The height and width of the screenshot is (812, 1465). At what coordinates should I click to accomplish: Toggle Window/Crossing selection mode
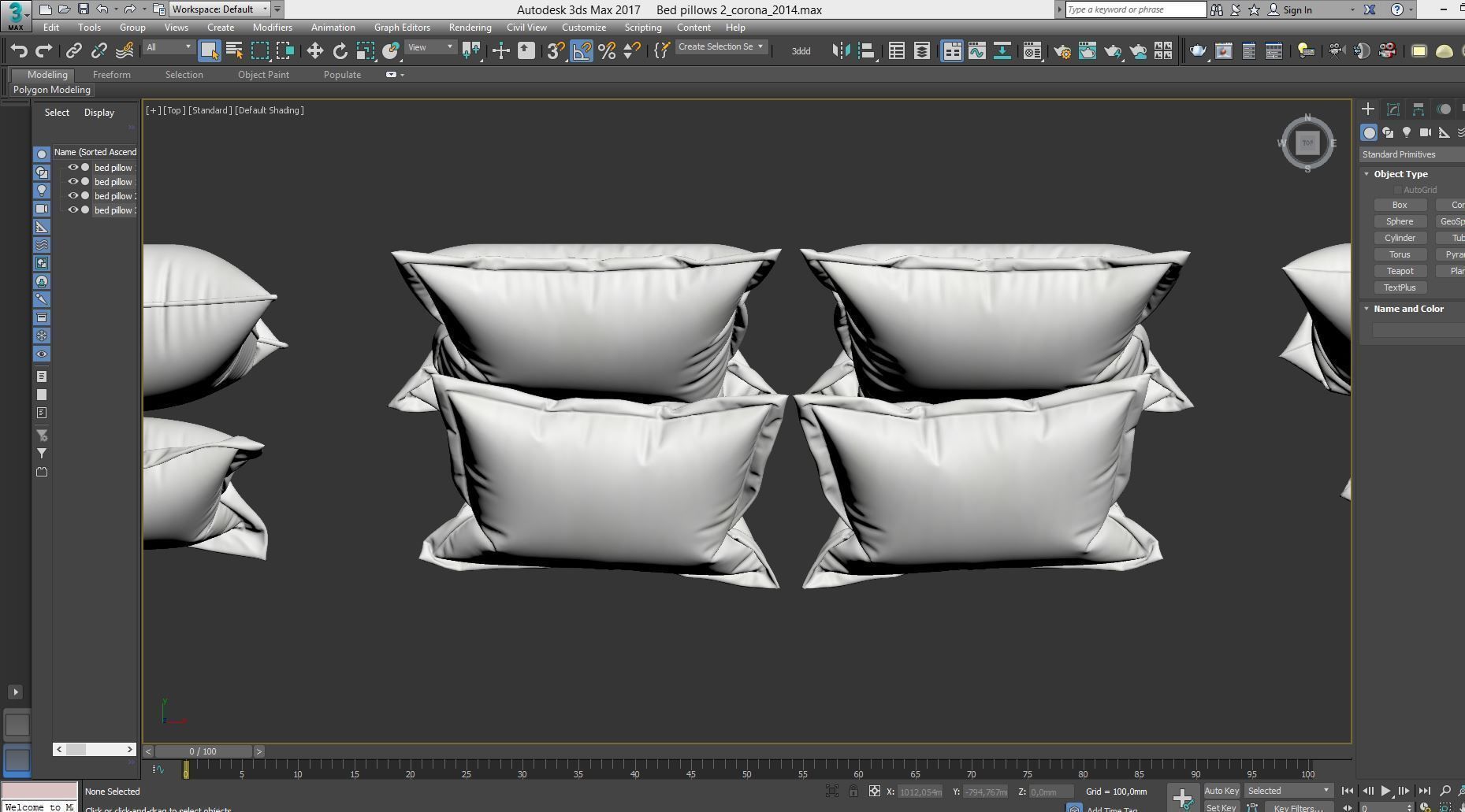coord(284,51)
